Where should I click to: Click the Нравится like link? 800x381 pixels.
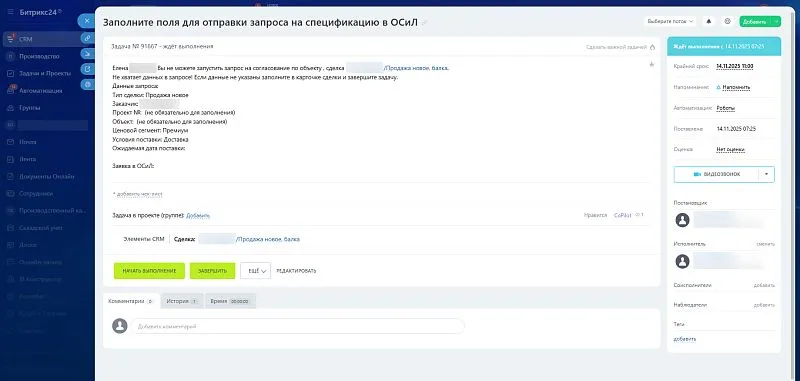[x=595, y=215]
